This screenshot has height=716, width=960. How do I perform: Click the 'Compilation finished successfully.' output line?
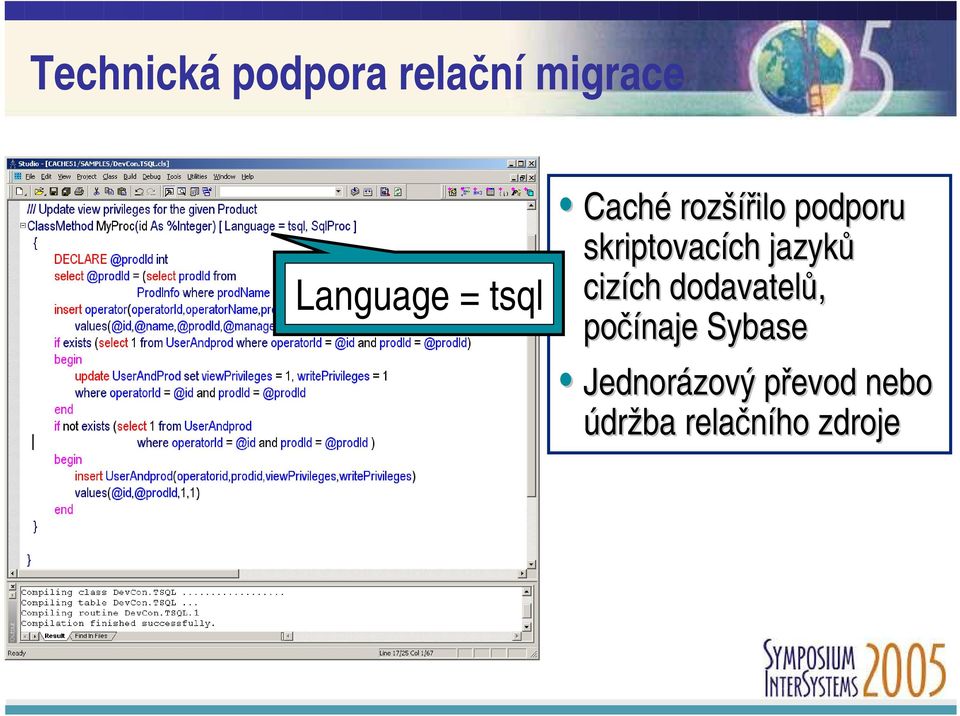tap(118, 624)
